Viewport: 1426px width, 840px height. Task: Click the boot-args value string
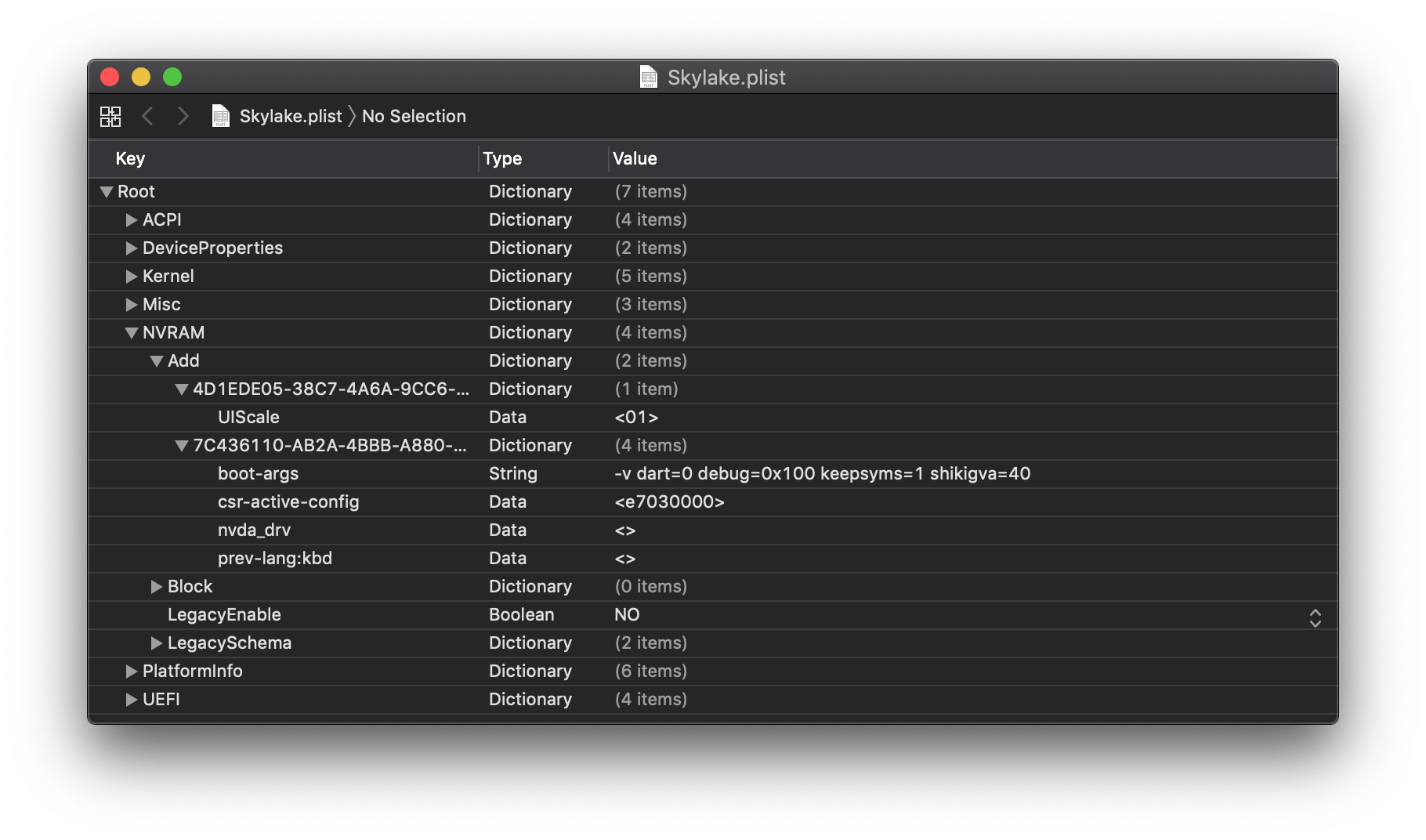pos(823,473)
